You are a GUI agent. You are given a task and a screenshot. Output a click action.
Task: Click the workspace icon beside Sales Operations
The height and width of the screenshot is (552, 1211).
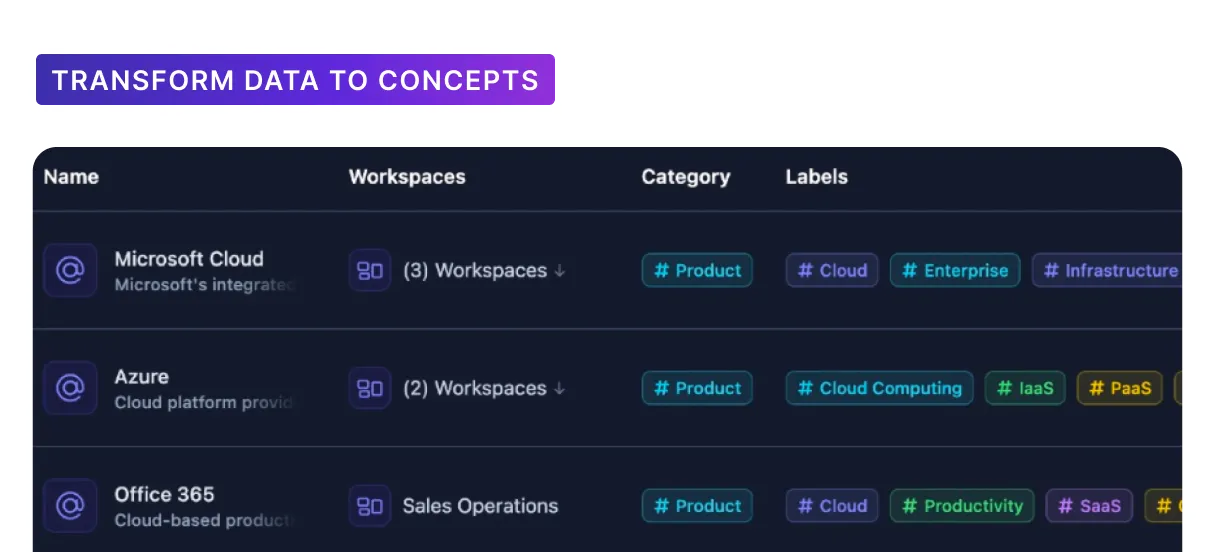pos(370,506)
